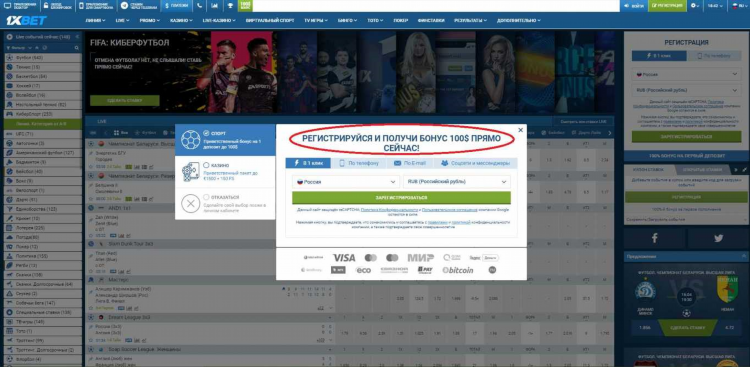Click the 'Ваши события сейчас' sidebar header

(42, 37)
